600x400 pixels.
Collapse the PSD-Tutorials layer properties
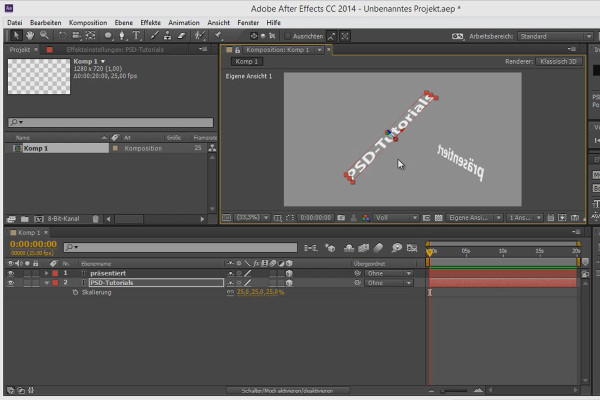[x=46, y=283]
